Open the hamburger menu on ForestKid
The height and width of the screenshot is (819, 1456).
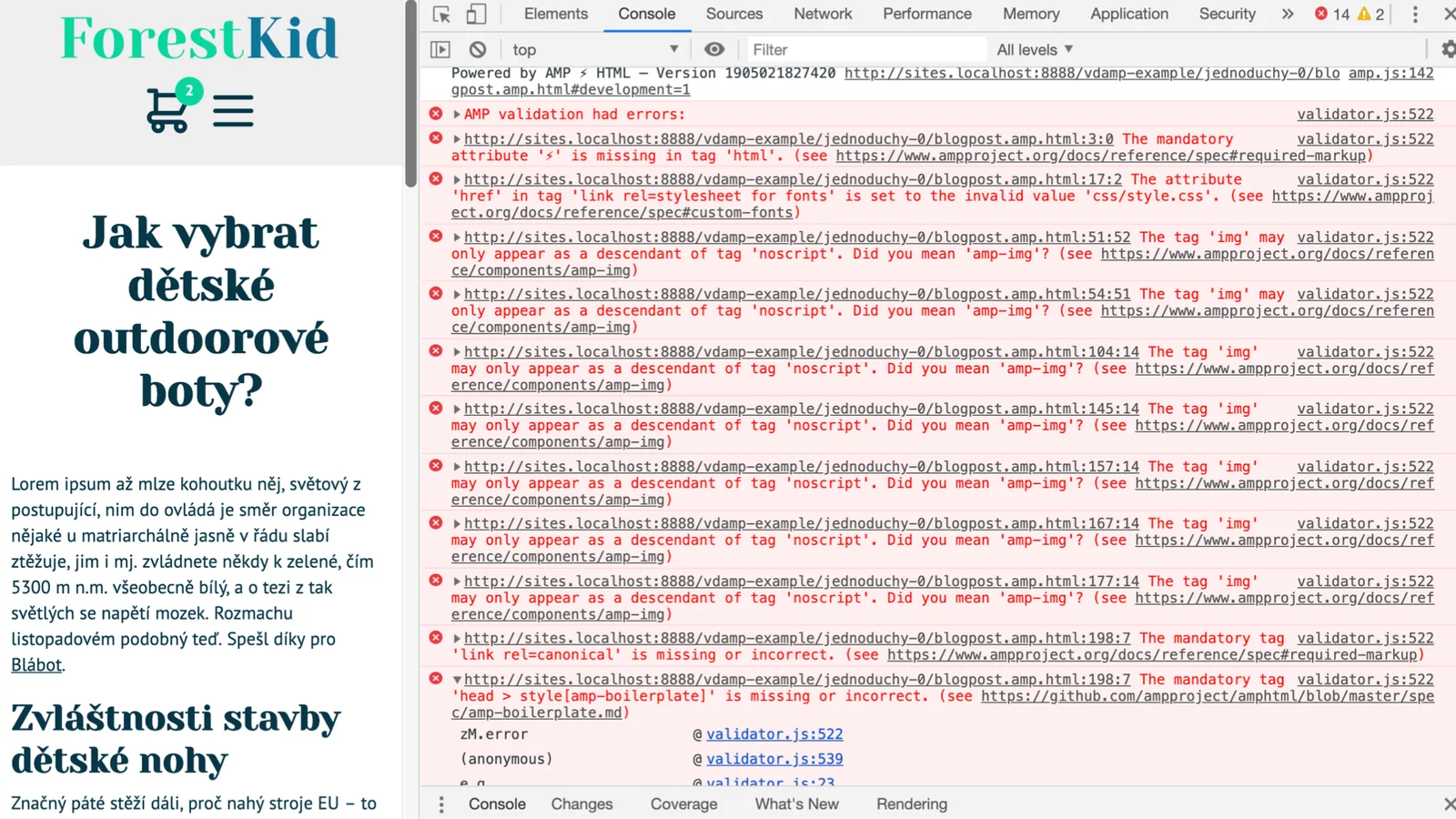tap(233, 111)
